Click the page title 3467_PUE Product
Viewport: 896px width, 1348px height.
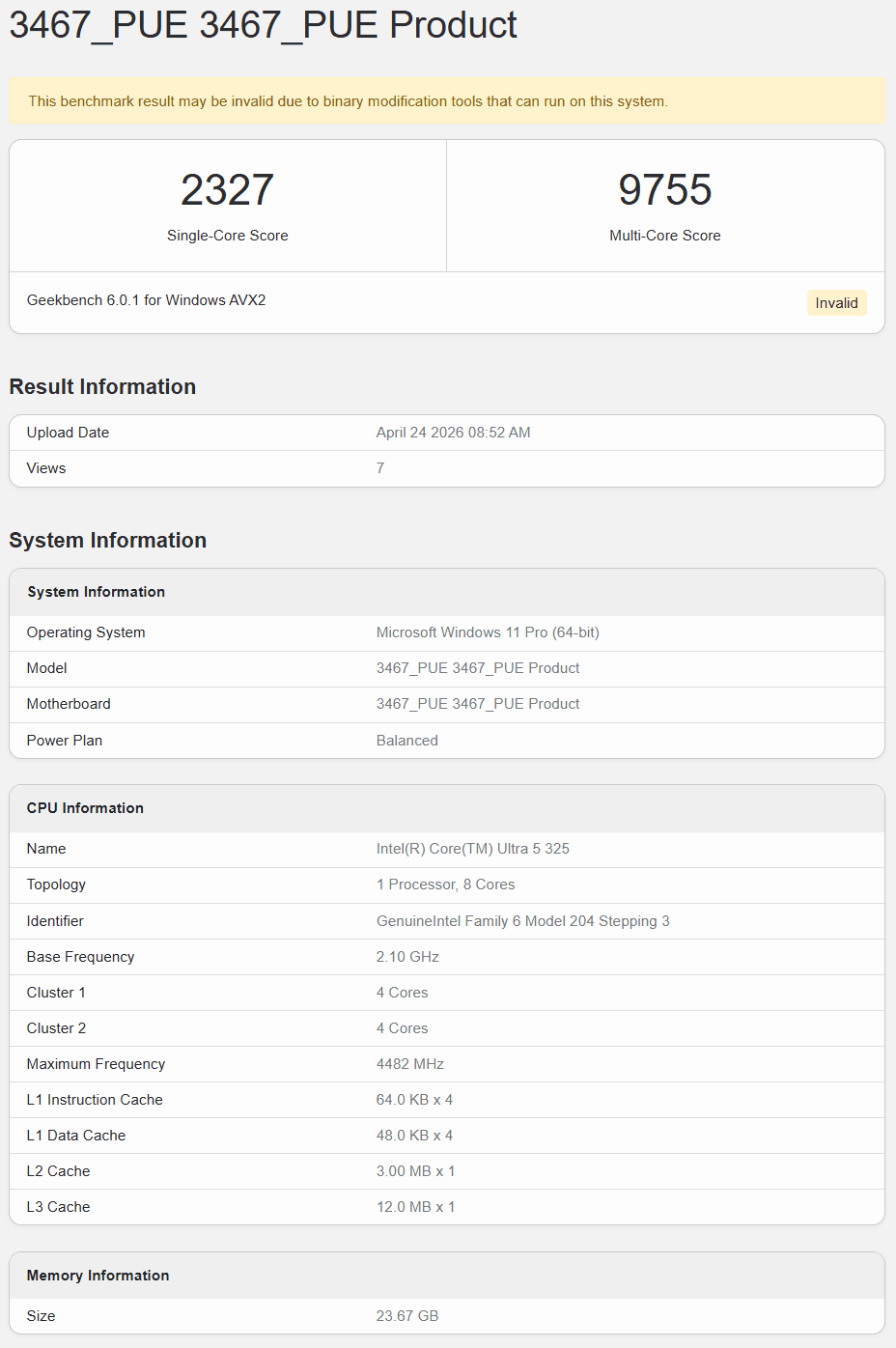click(263, 25)
